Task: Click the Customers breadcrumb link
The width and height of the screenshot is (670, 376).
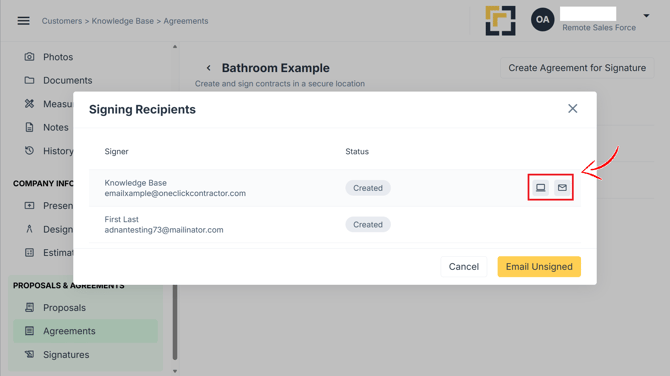Action: pos(62,21)
